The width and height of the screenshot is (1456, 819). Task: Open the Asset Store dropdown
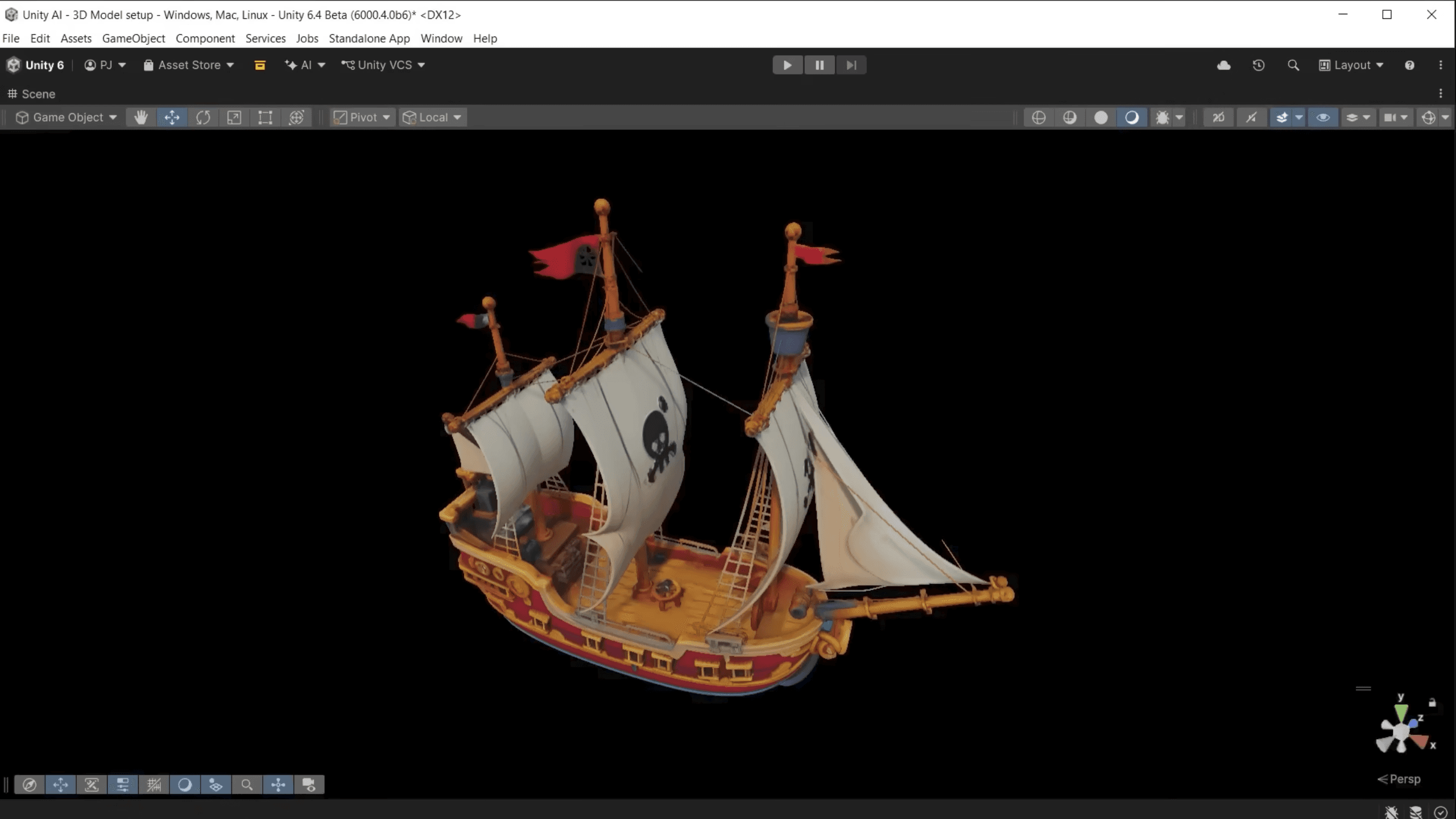tap(189, 65)
